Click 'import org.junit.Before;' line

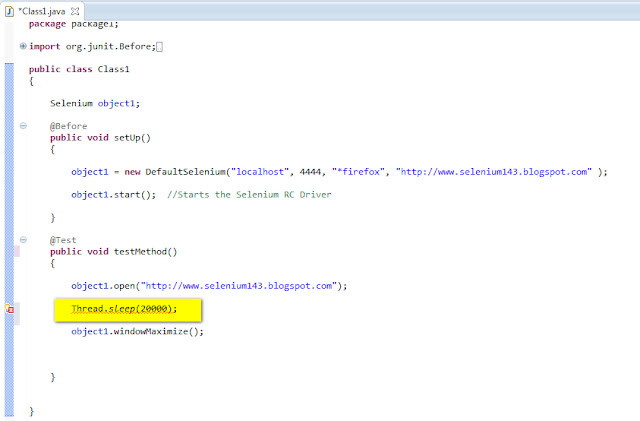[92, 47]
